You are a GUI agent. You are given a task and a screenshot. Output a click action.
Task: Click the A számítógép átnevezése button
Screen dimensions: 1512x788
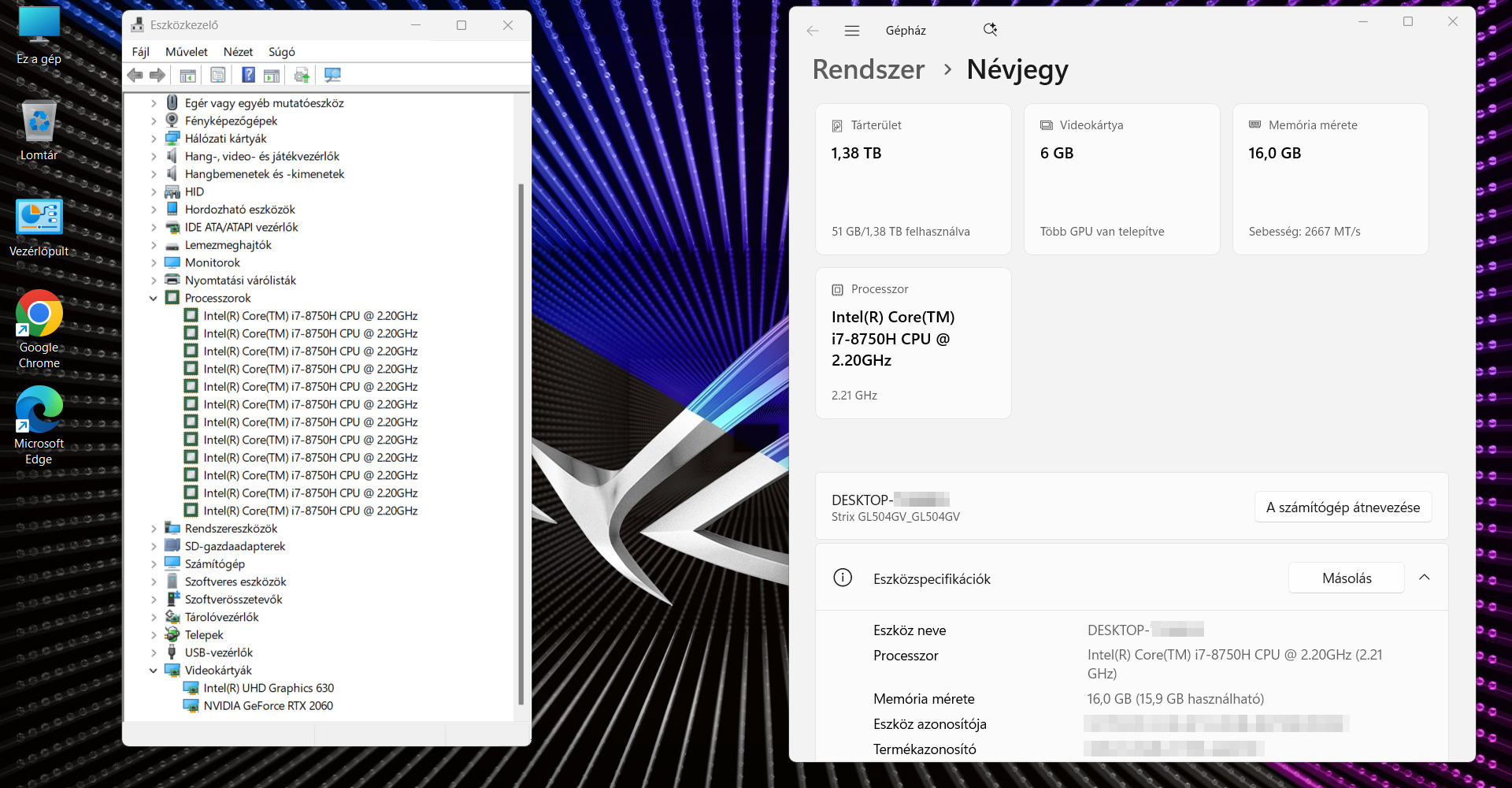tap(1343, 507)
